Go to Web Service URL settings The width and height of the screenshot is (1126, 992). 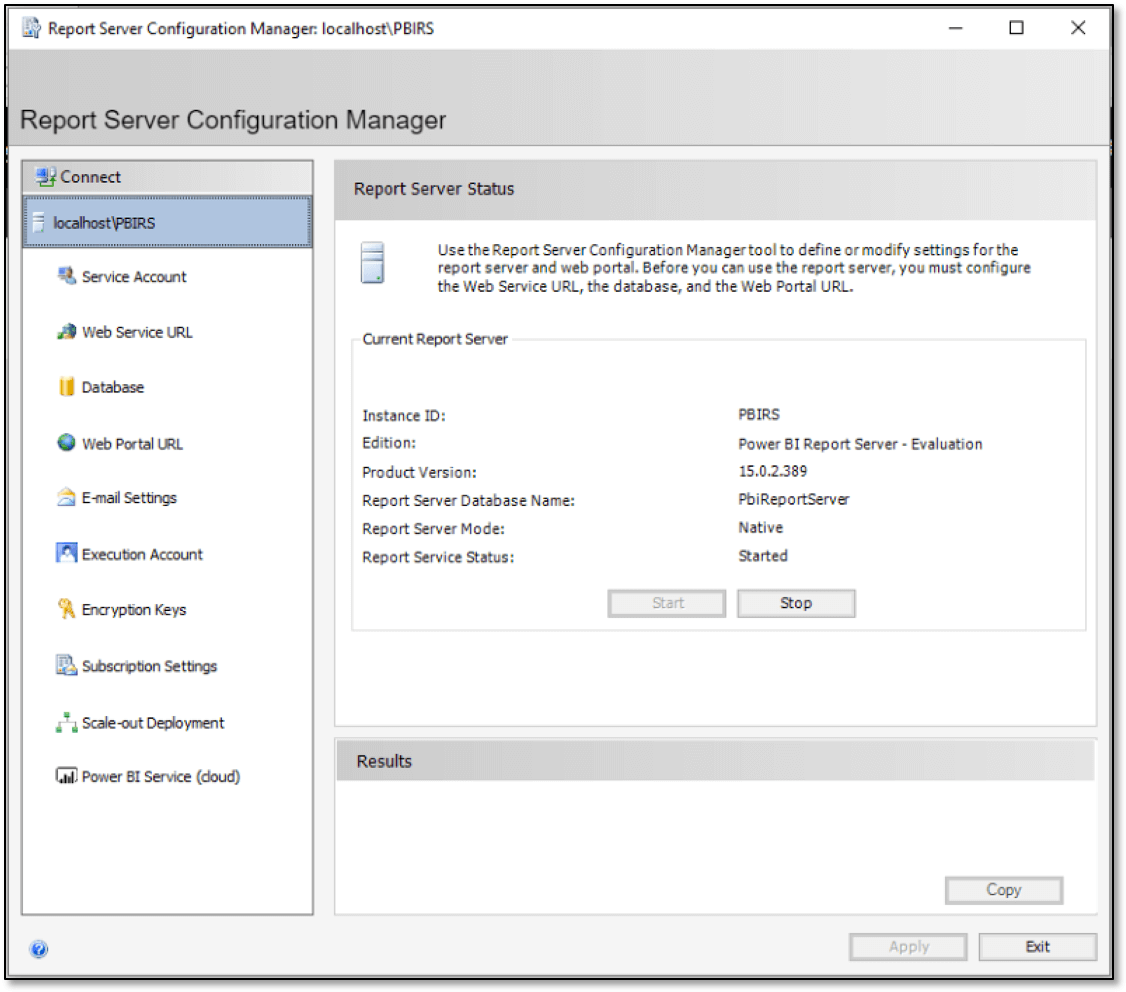click(137, 332)
